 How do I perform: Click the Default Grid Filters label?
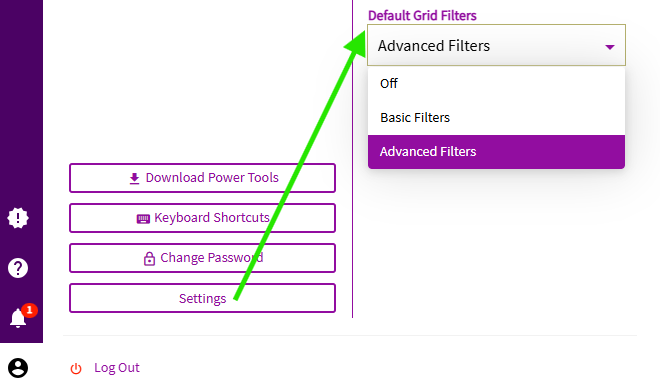pyautogui.click(x=422, y=16)
